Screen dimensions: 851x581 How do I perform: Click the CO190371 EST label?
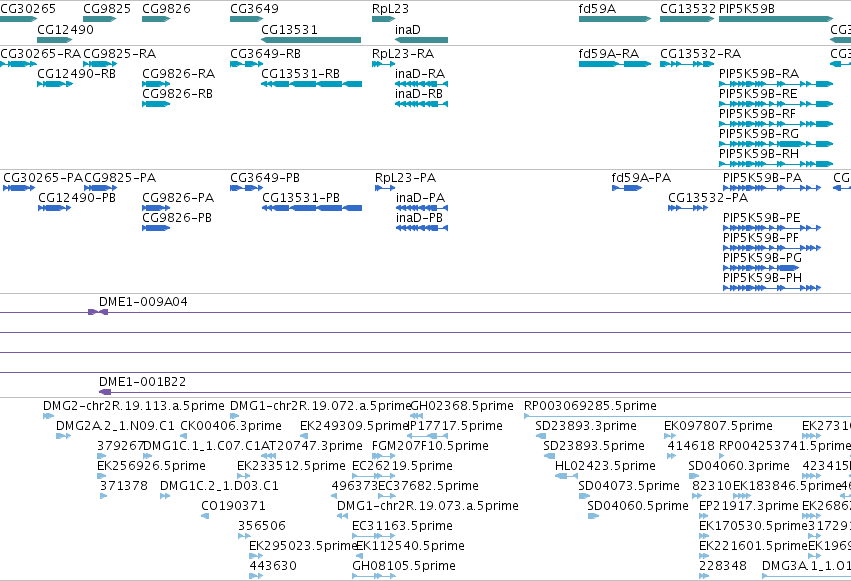click(233, 506)
